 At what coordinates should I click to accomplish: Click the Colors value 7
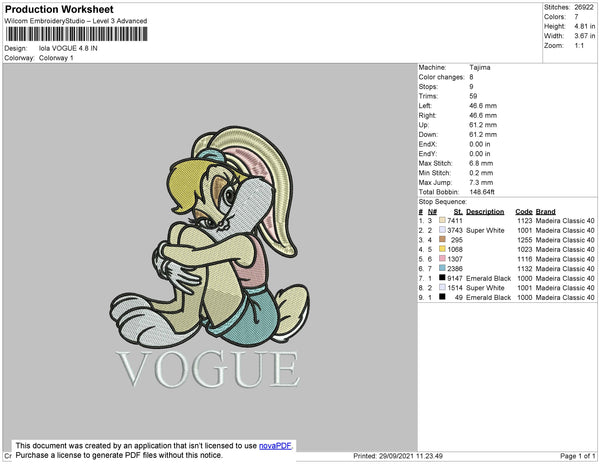click(576, 17)
